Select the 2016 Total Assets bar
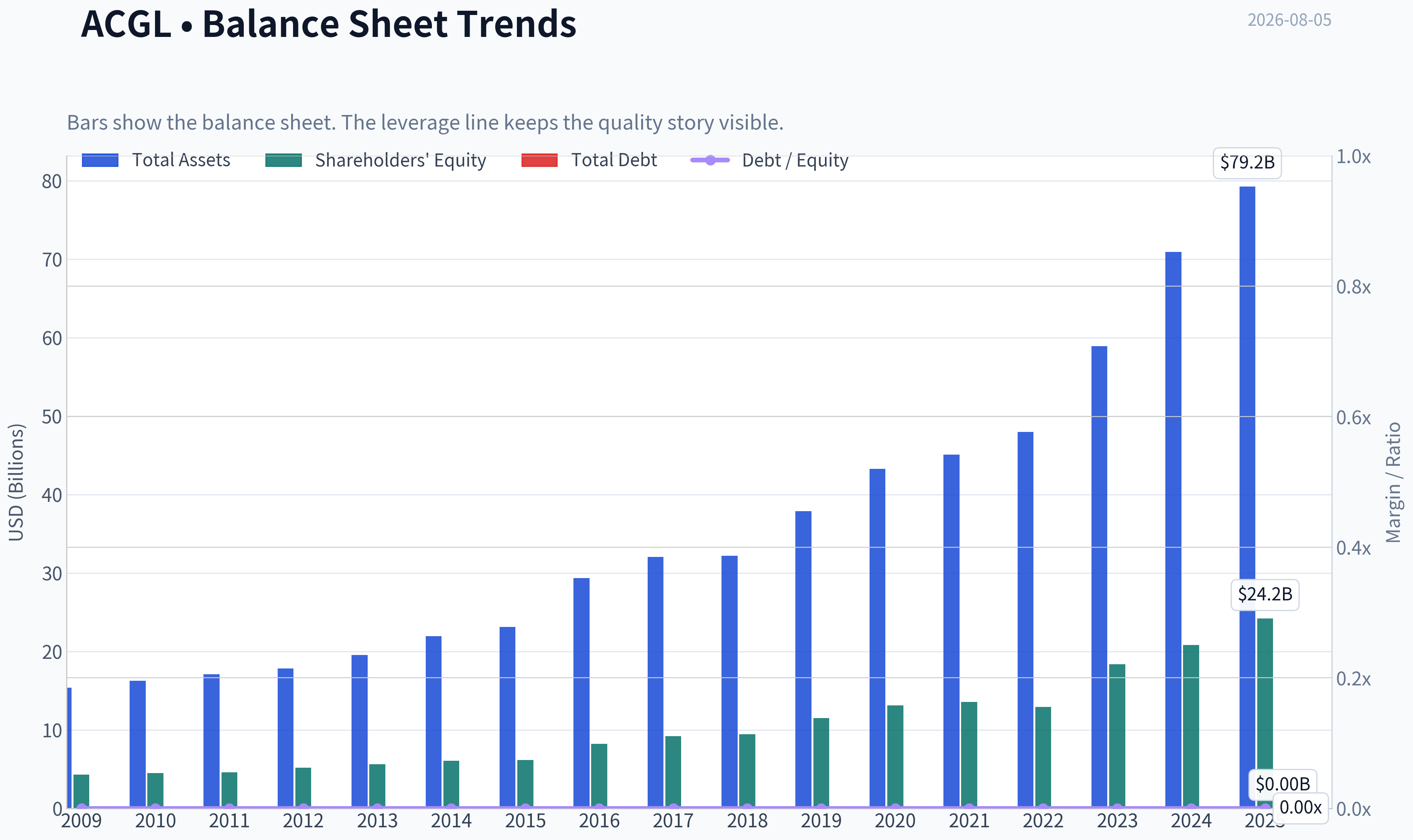The height and width of the screenshot is (840, 1413). (581, 693)
